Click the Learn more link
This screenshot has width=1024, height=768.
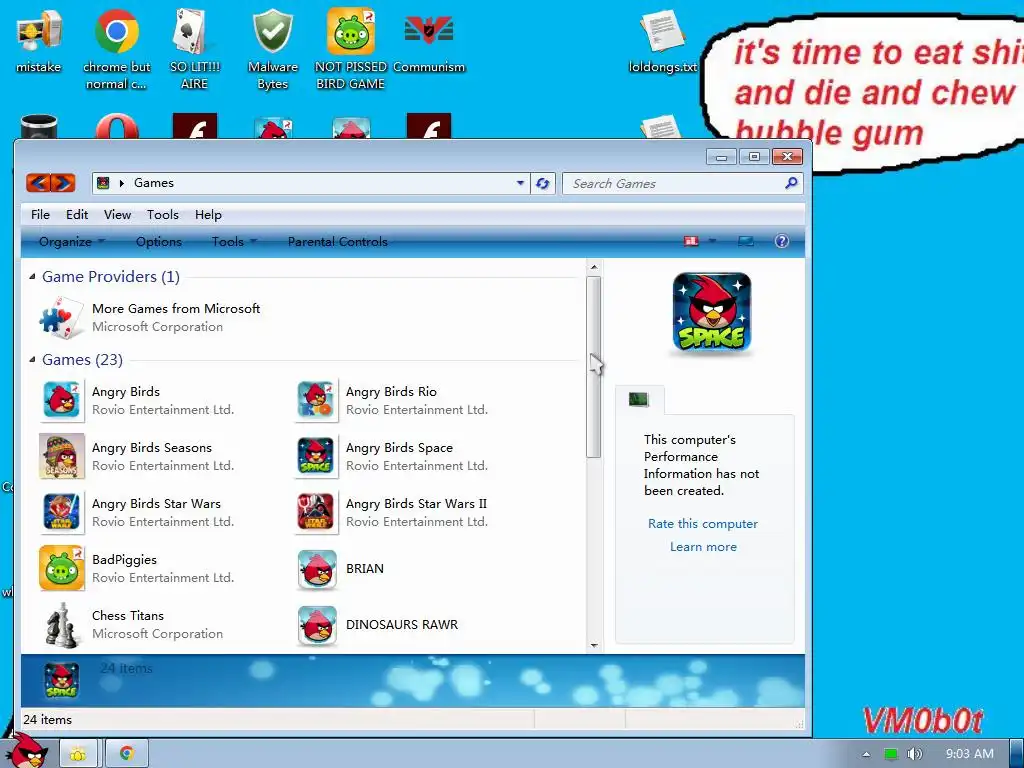(703, 547)
